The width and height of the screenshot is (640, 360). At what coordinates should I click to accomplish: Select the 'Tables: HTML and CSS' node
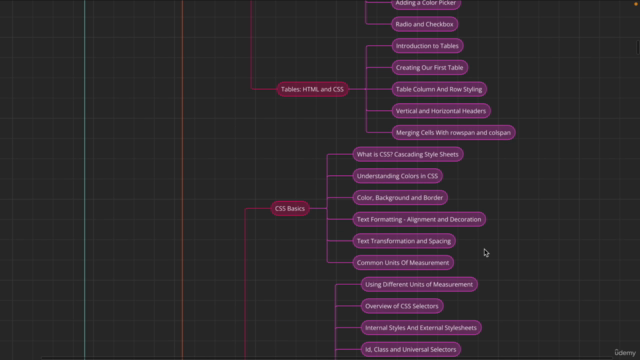coord(312,89)
